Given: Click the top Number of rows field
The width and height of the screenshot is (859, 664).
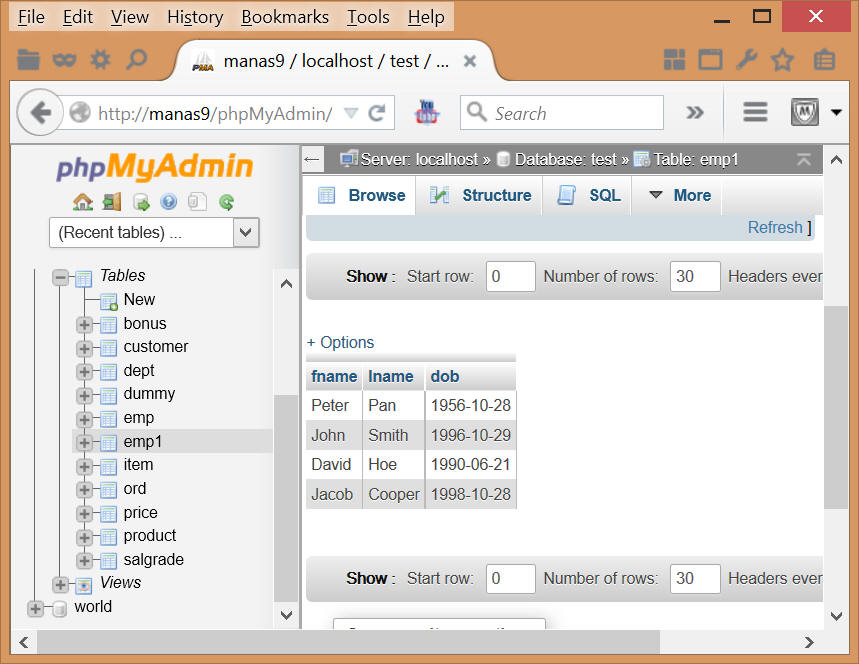Looking at the screenshot, I should [695, 276].
